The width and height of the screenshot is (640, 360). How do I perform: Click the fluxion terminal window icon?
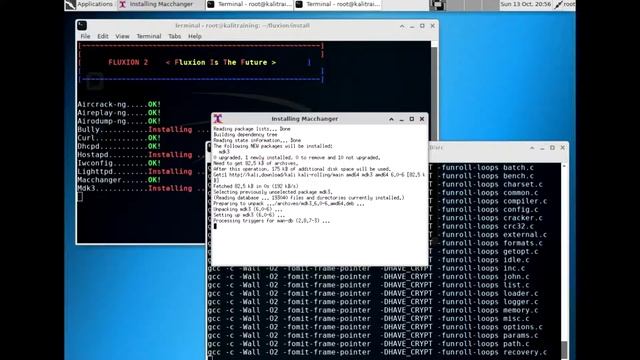[x=82, y=26]
